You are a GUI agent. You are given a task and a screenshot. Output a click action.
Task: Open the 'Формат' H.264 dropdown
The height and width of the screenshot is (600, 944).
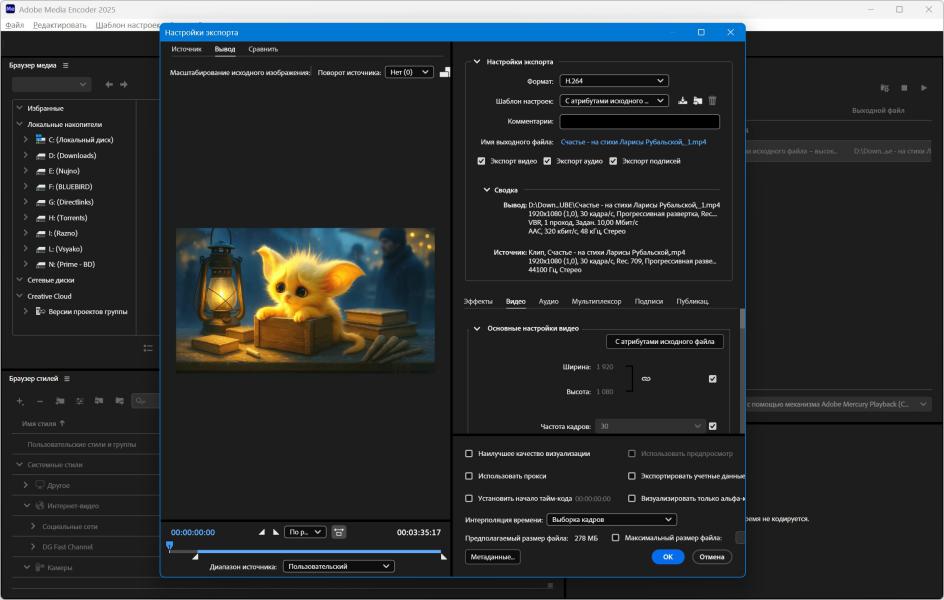(613, 81)
